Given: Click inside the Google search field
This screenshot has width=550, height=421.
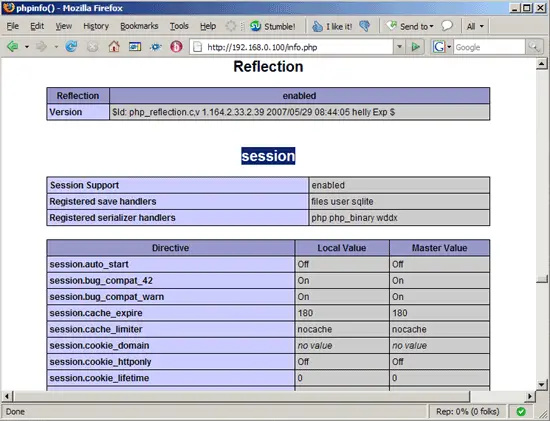Looking at the screenshot, I should click(489, 47).
